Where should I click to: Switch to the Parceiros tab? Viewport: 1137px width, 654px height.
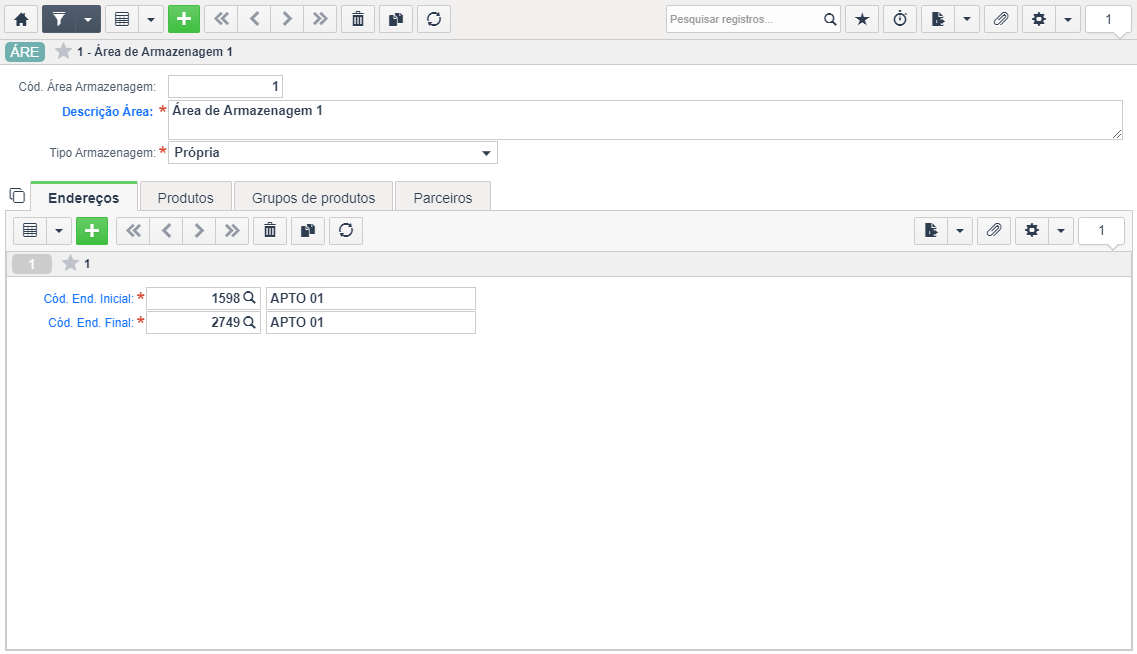pyautogui.click(x=442, y=197)
